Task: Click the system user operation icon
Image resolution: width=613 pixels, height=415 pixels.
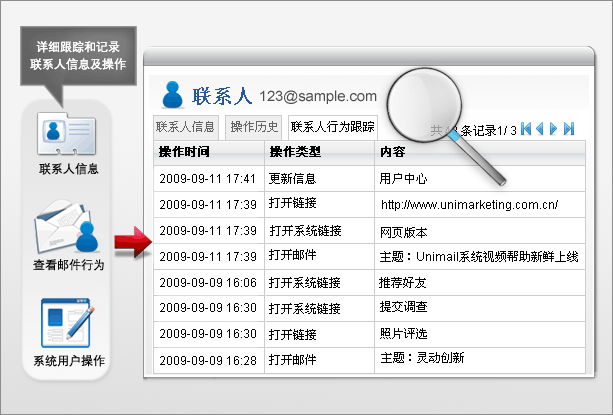Action: (68, 323)
